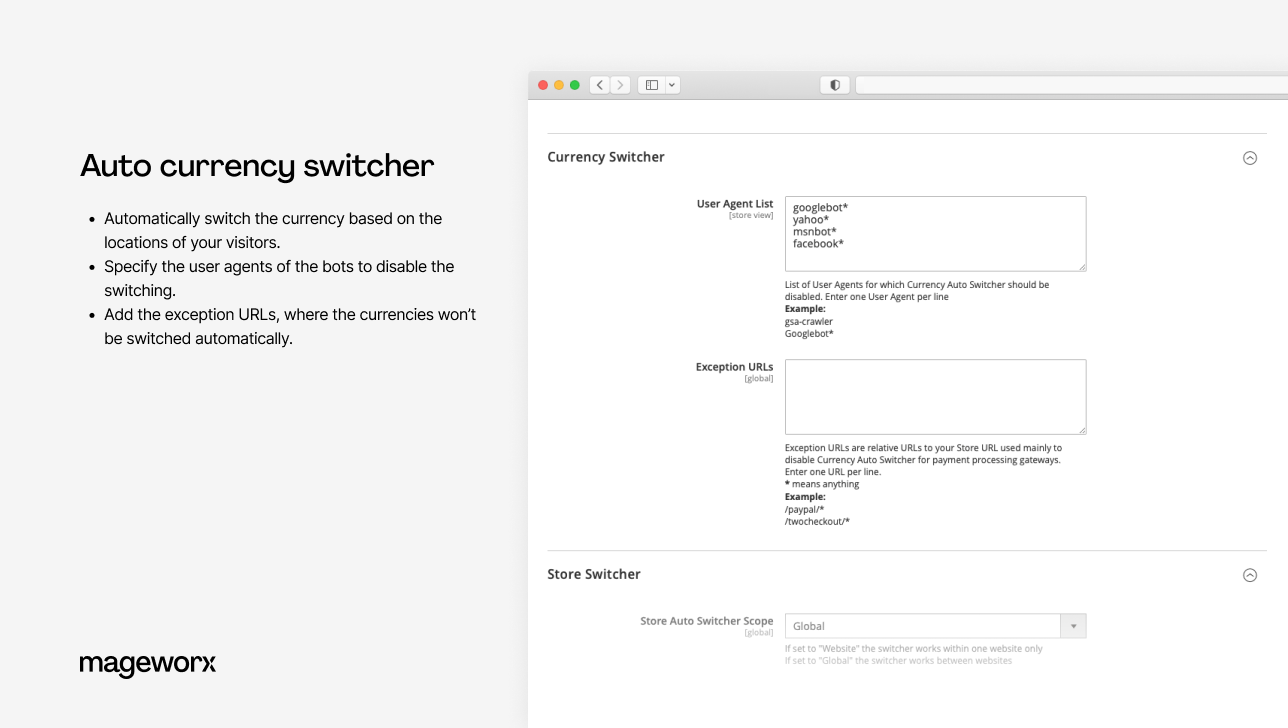Click inside the User Agent List text area
The width and height of the screenshot is (1288, 728).
[x=935, y=233]
